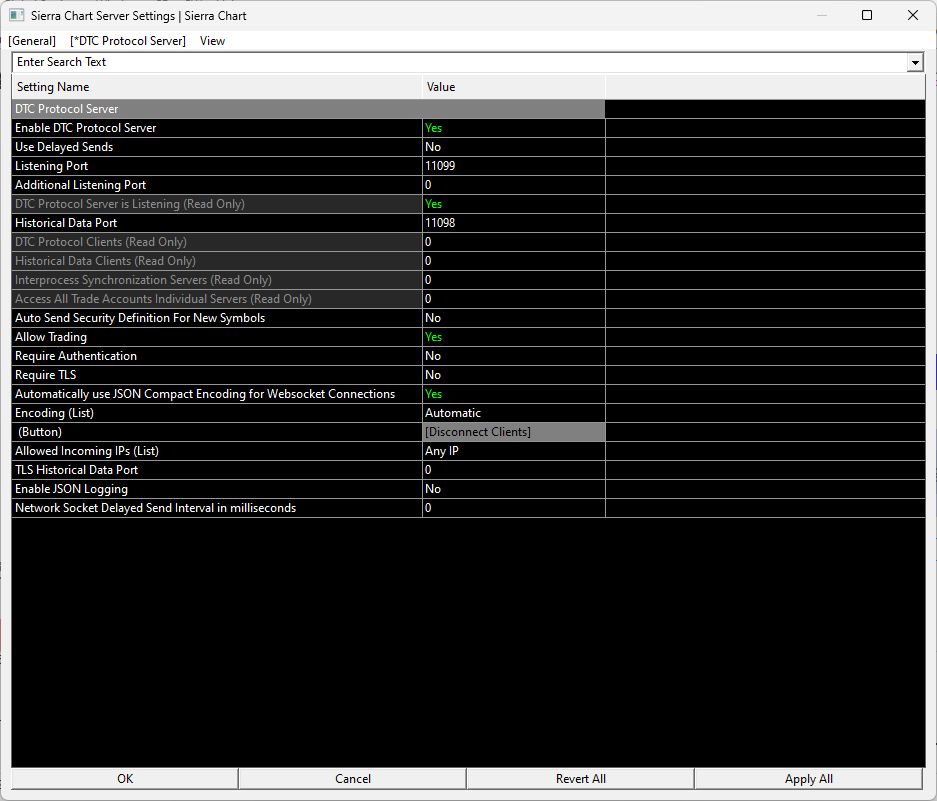Click the Revert All button

pos(580,779)
